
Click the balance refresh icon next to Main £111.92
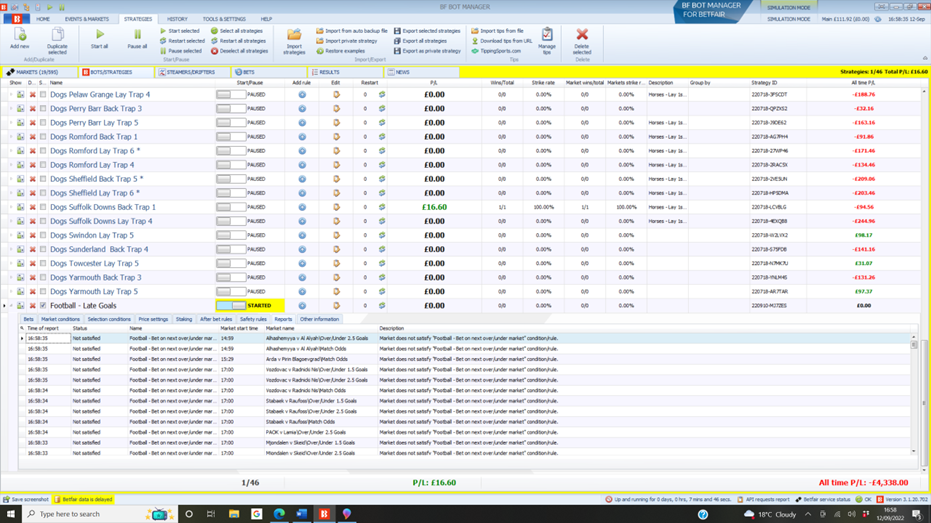tap(878, 19)
